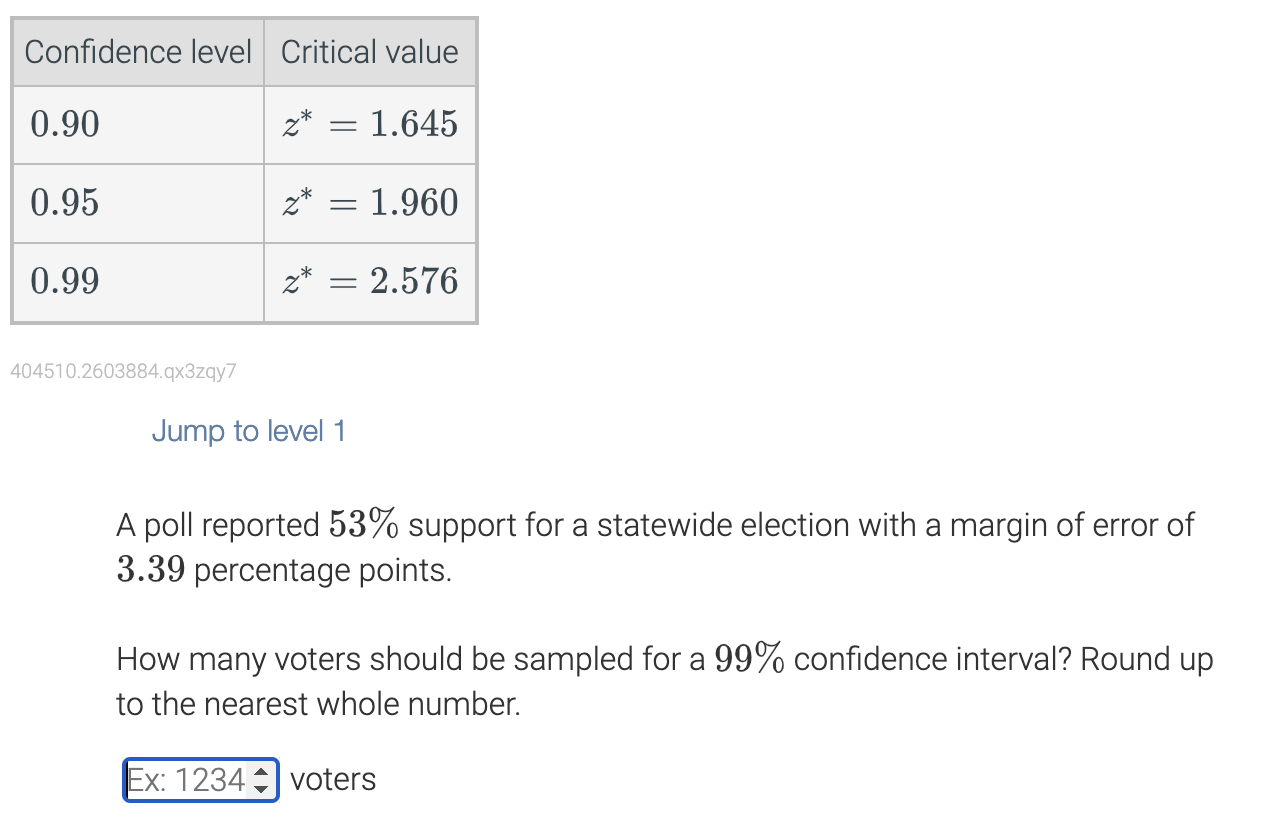Select the example text in the answer field
This screenshot has width=1284, height=832.
(x=185, y=779)
